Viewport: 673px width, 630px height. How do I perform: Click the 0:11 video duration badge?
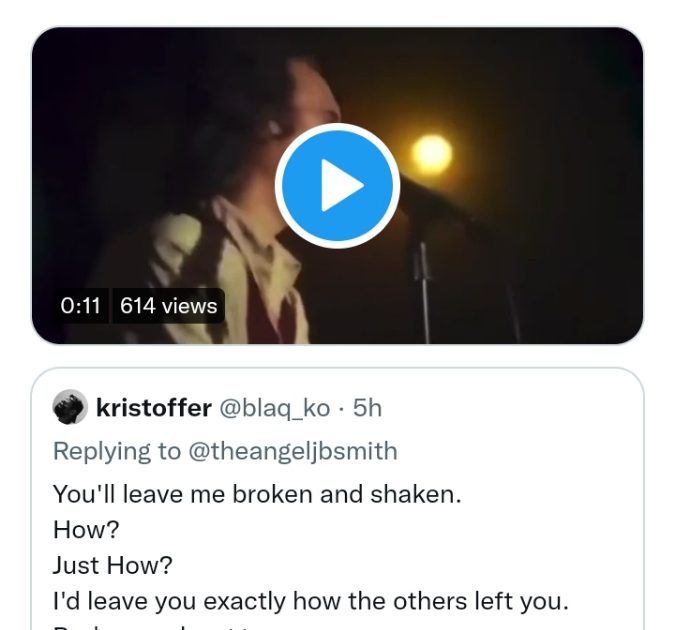click(x=81, y=306)
